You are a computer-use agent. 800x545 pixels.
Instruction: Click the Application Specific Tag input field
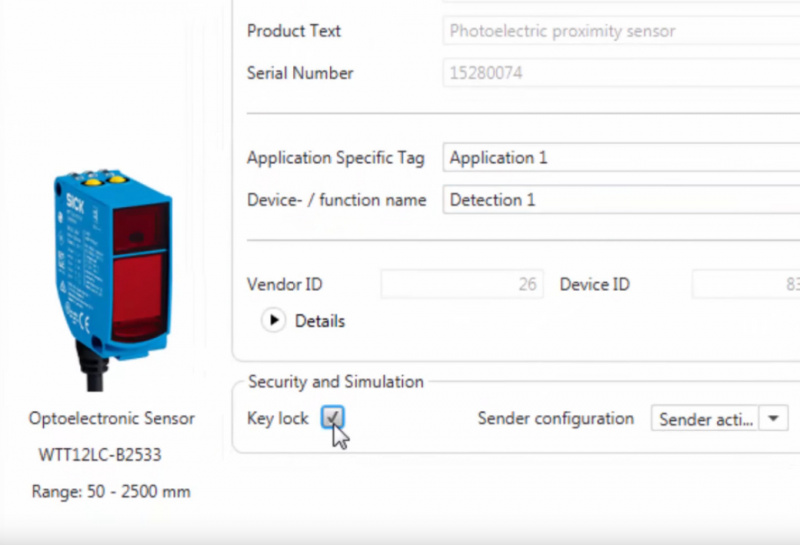coord(620,158)
